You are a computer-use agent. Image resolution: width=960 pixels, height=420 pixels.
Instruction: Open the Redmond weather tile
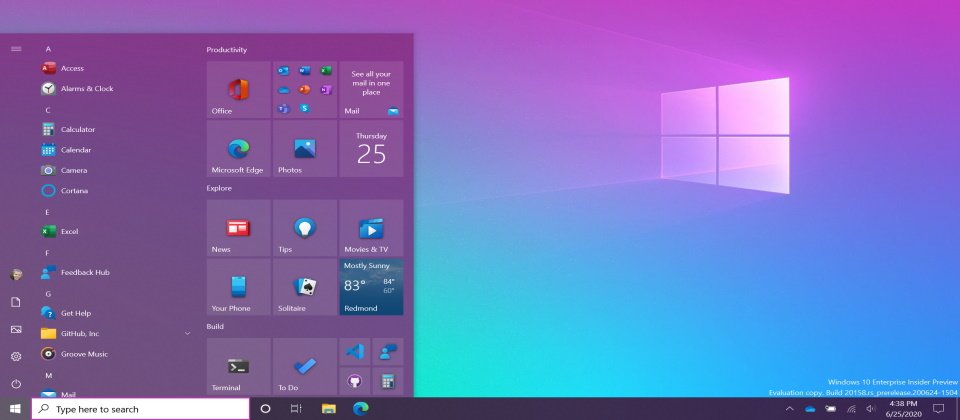click(x=371, y=287)
